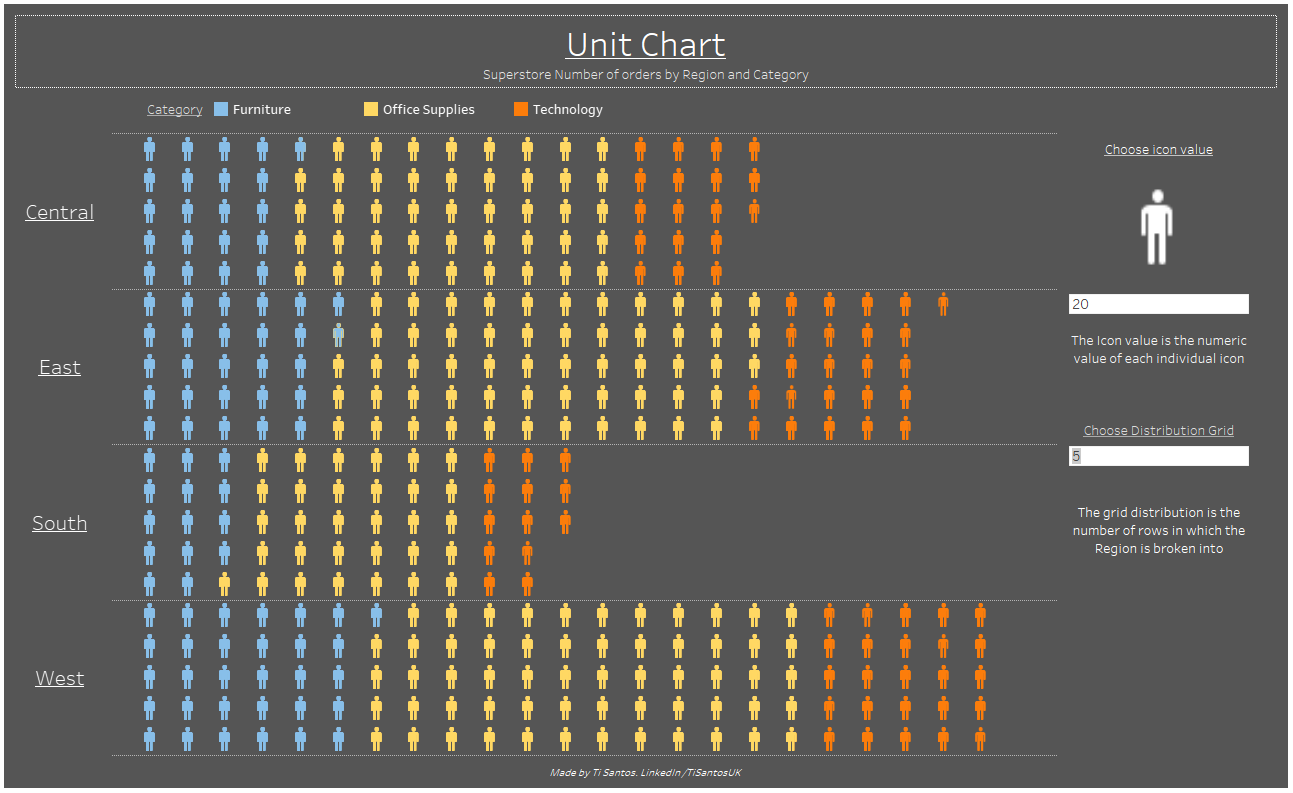The height and width of the screenshot is (793, 1293).
Task: Select the Central region label
Action: (x=59, y=212)
